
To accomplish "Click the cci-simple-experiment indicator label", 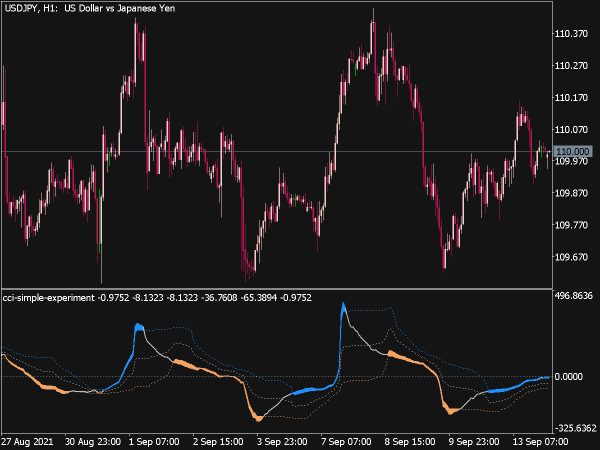I will pos(49,298).
